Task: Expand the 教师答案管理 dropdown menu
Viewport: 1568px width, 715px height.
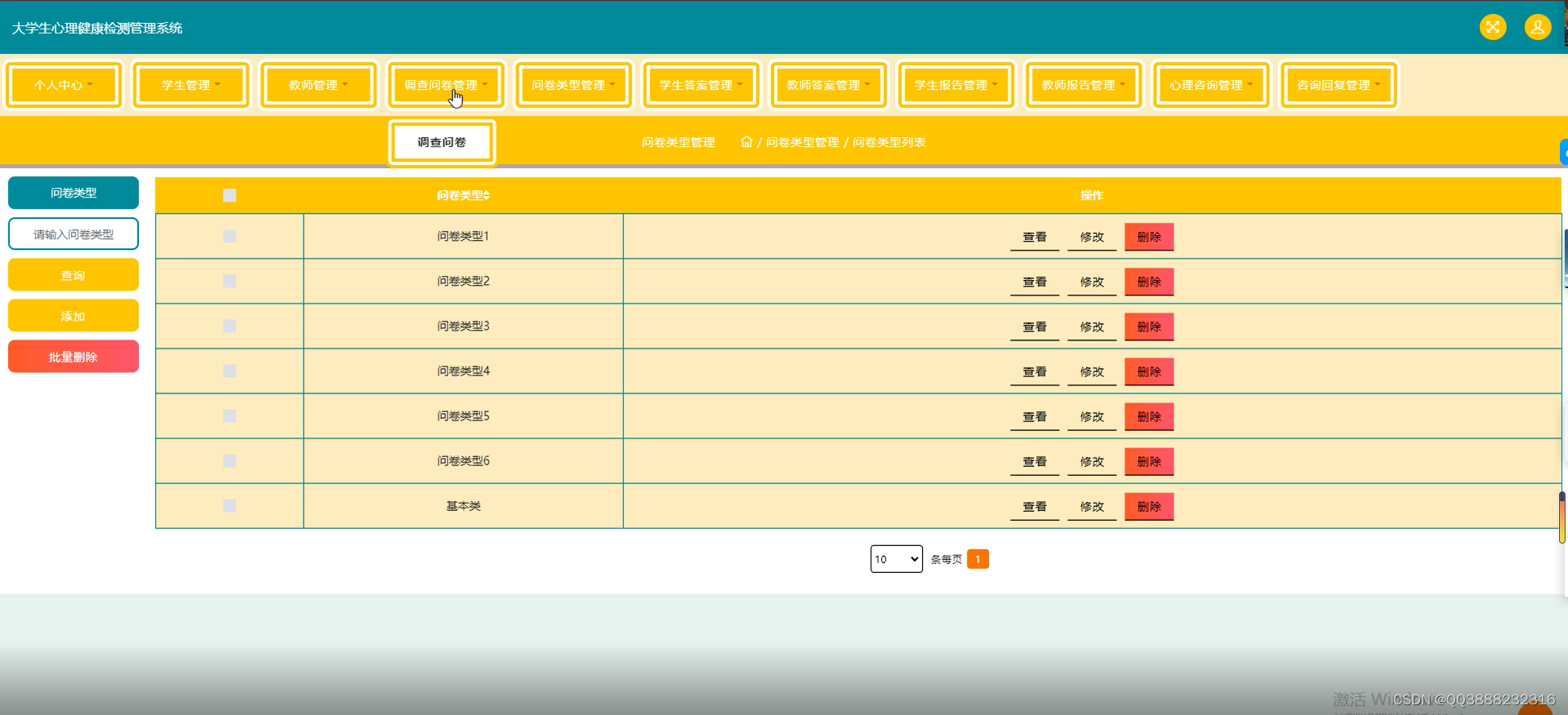Action: pos(828,85)
